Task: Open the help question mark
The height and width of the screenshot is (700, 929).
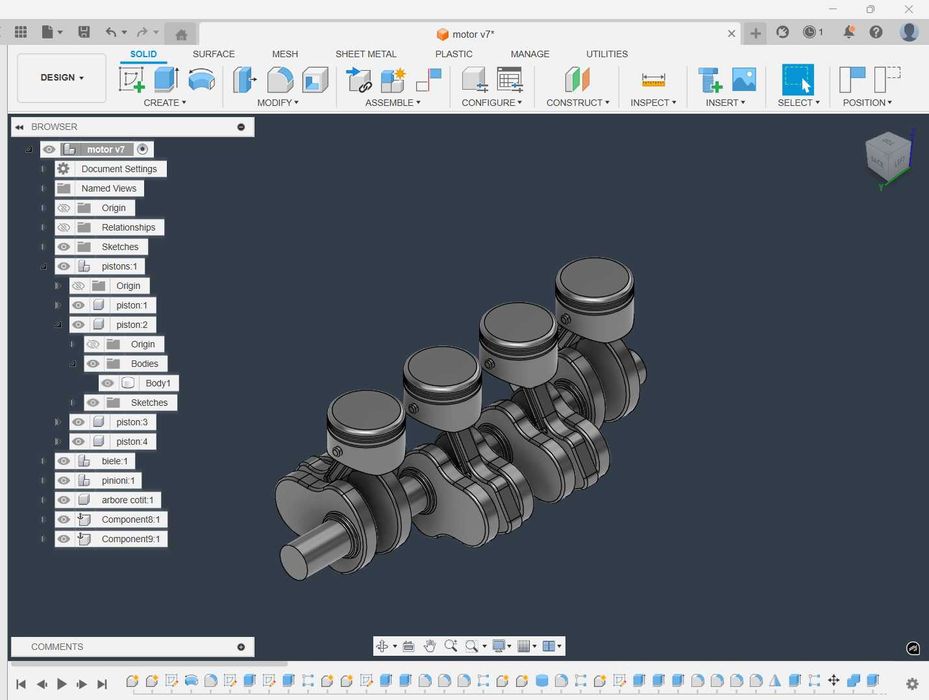Action: (876, 32)
